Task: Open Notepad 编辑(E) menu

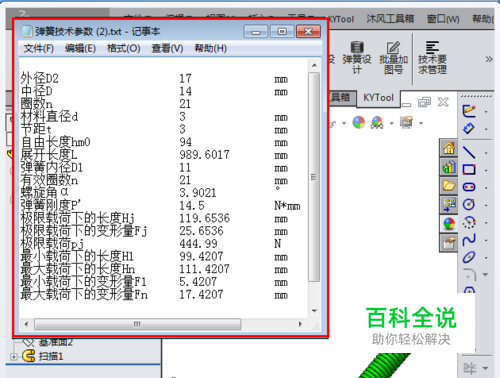Action: [80, 48]
